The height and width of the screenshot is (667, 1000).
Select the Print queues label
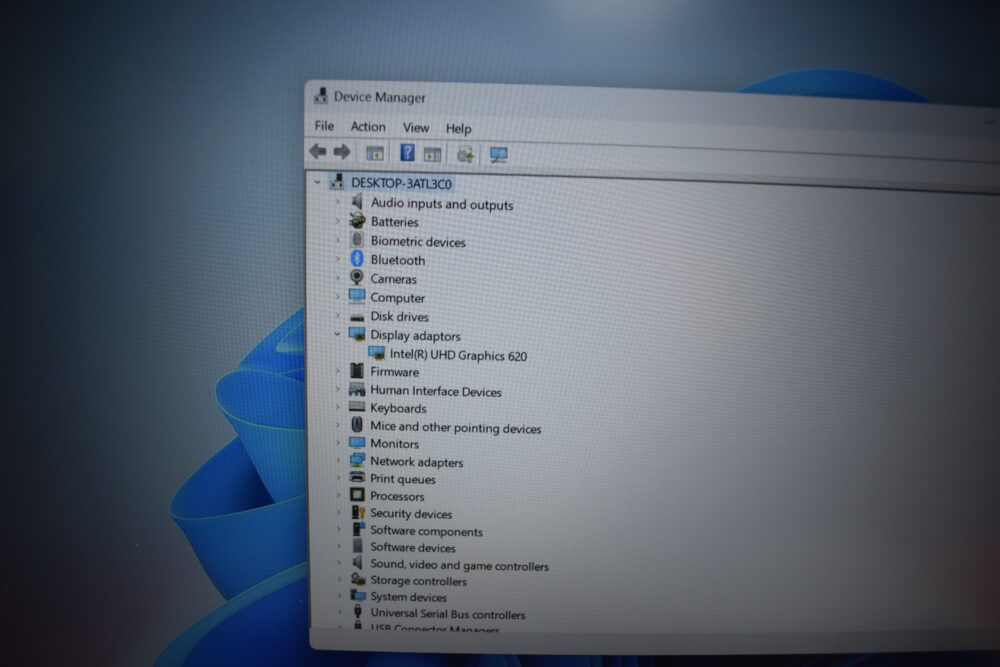coord(403,479)
